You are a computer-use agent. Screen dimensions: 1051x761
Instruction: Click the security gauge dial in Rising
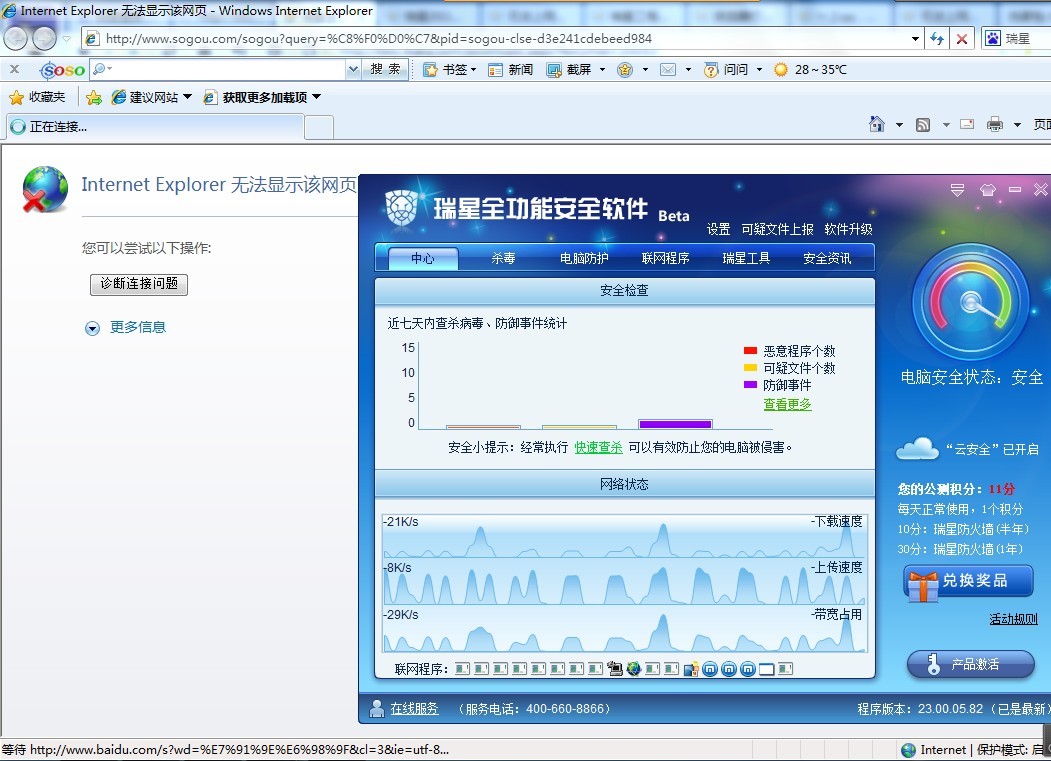point(970,302)
